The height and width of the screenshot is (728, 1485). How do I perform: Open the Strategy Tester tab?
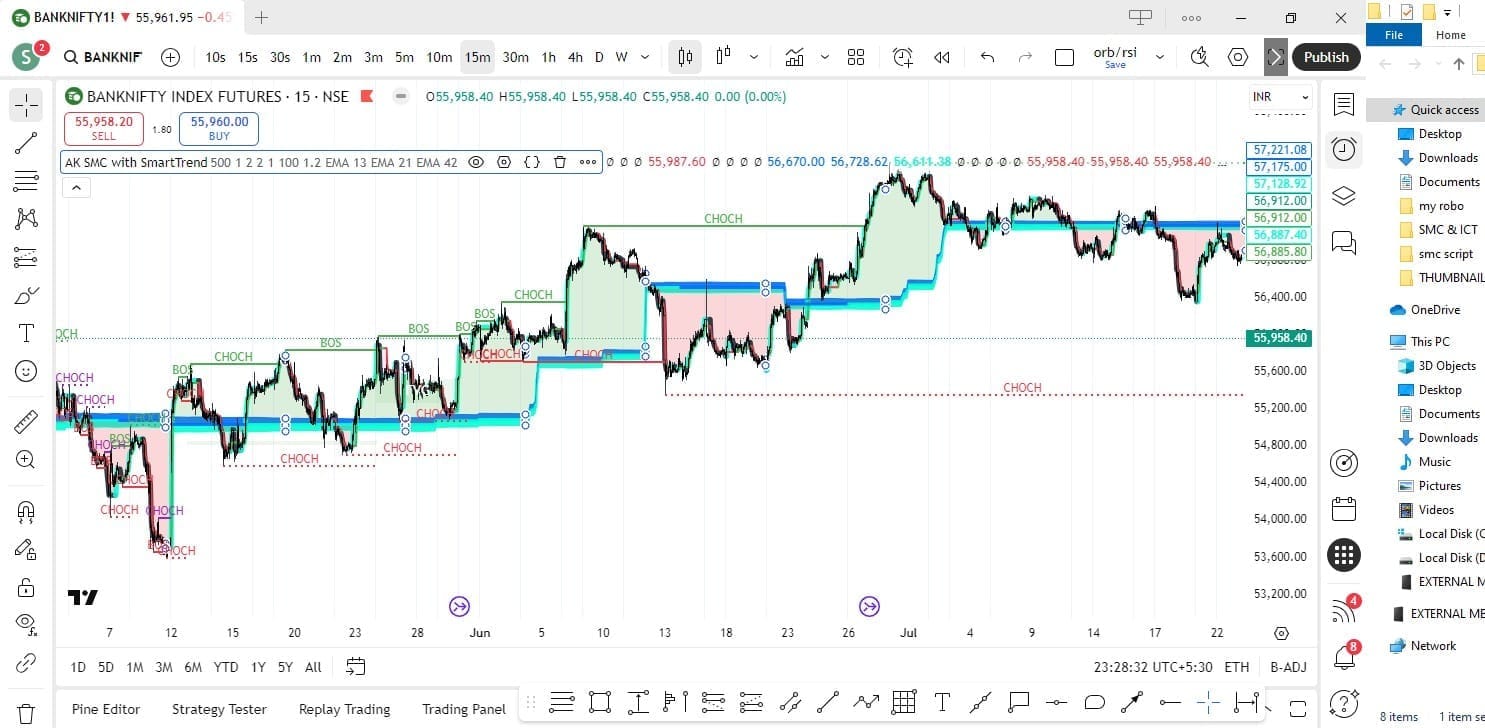[x=219, y=709]
